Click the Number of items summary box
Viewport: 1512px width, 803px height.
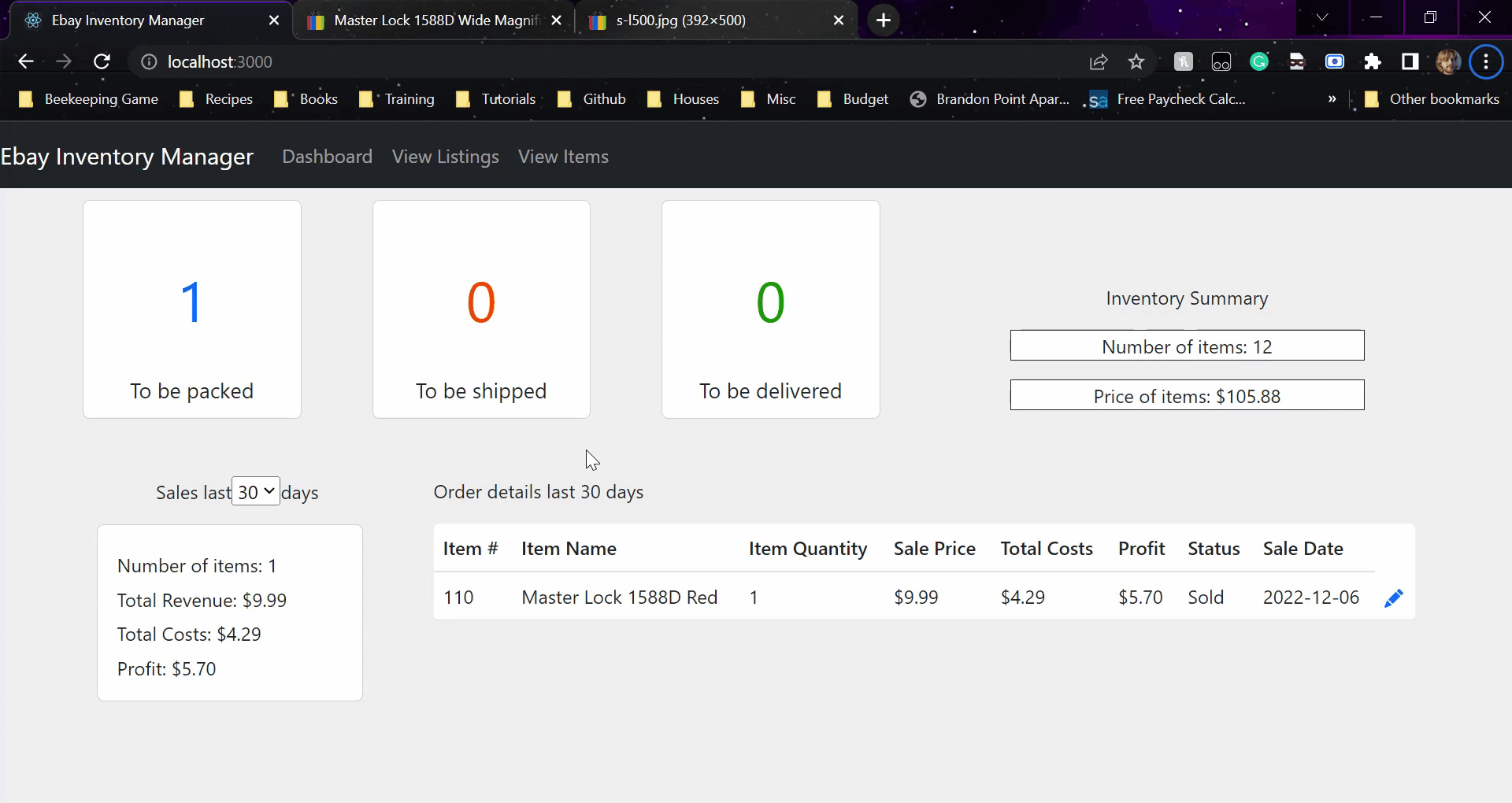tap(1187, 346)
